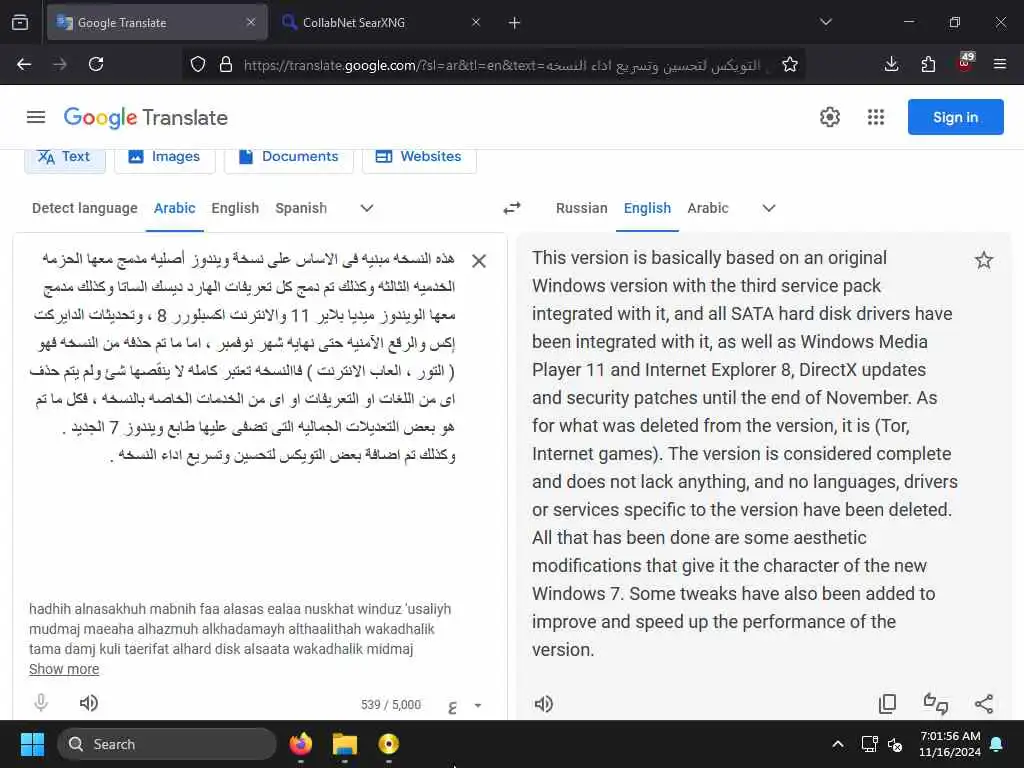Viewport: 1024px width, 768px height.
Task: Open Google Translate settings gear
Action: click(x=829, y=118)
